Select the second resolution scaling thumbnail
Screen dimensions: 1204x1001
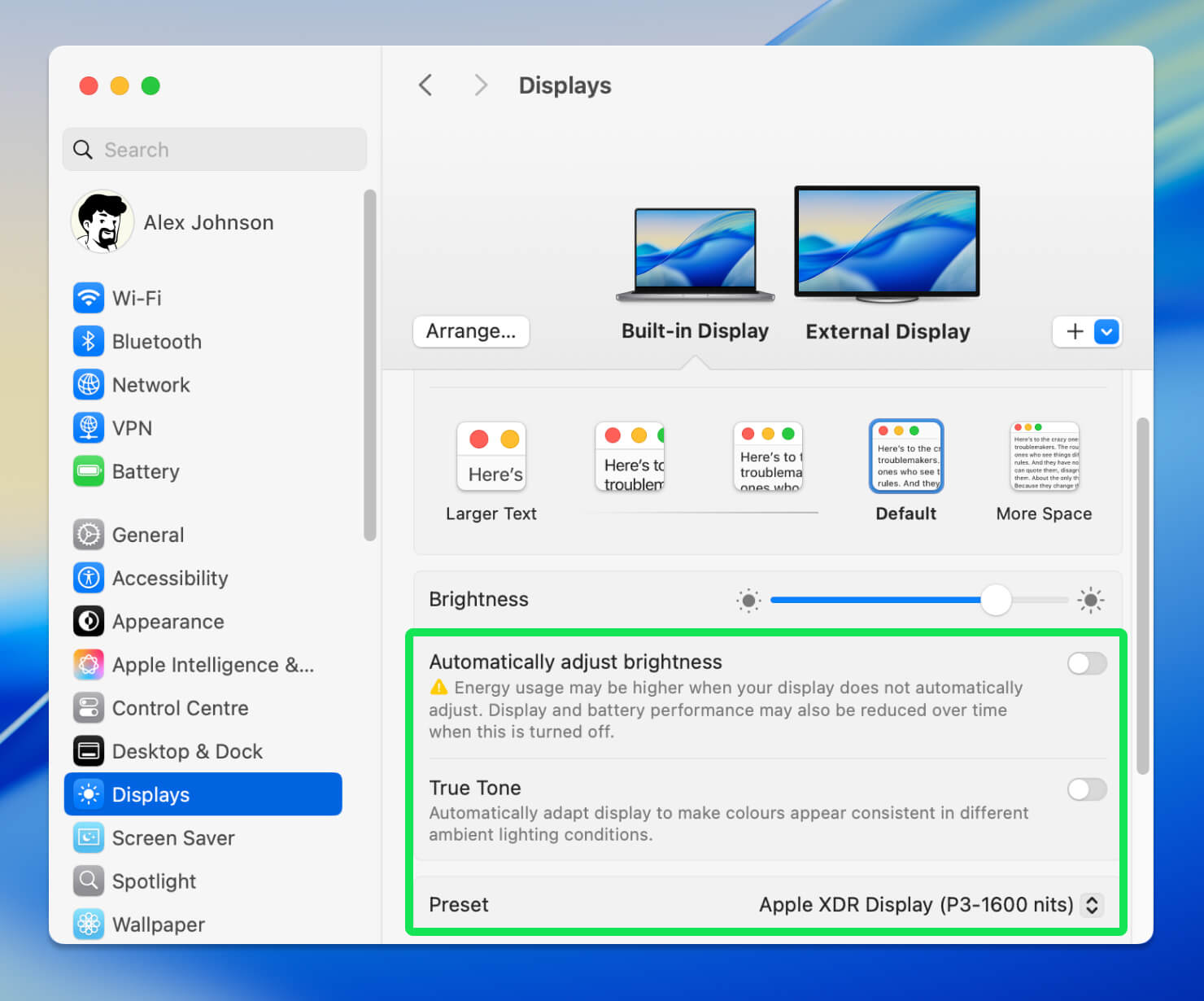(x=630, y=457)
